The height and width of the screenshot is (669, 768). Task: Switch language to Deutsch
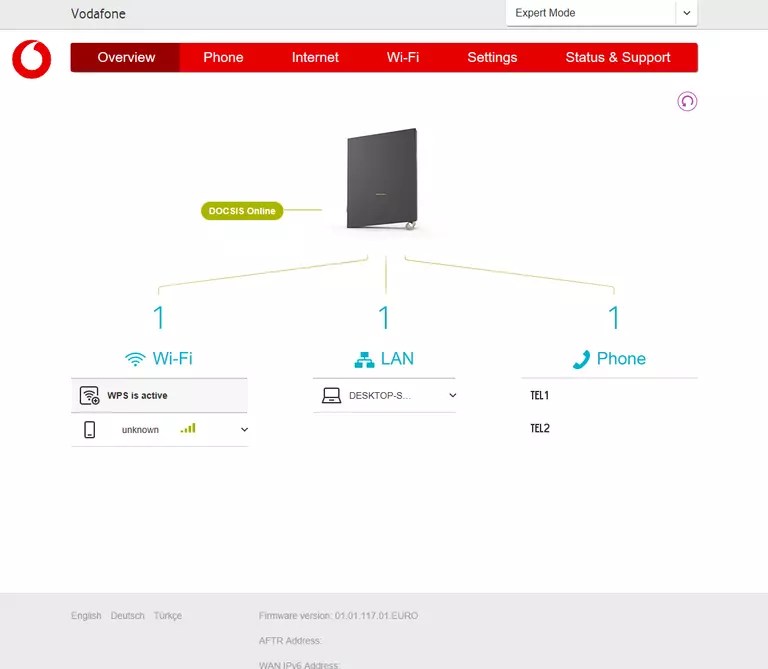tap(127, 616)
